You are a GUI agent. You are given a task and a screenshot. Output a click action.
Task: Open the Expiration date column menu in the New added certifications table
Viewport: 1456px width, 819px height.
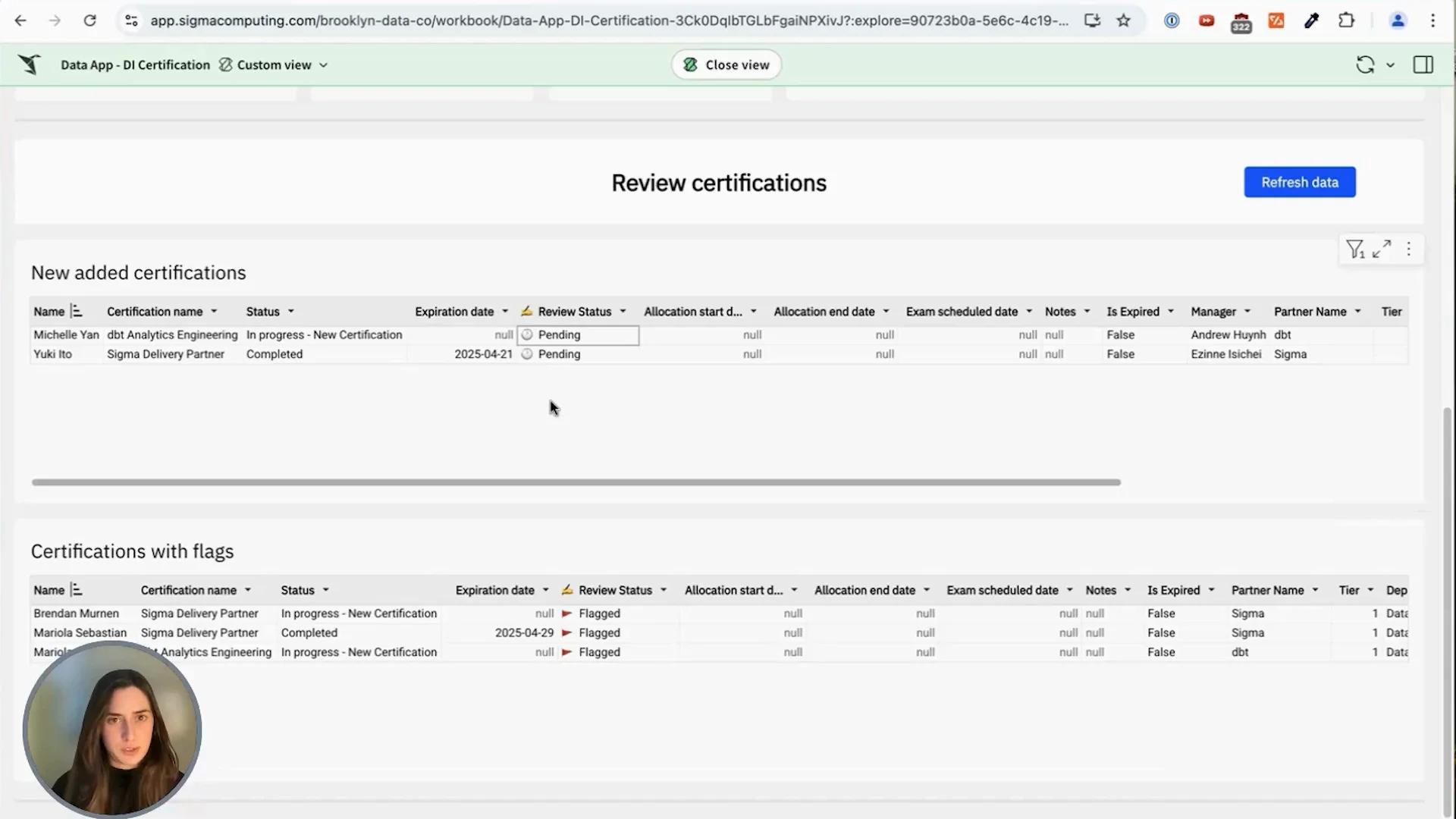click(x=505, y=312)
